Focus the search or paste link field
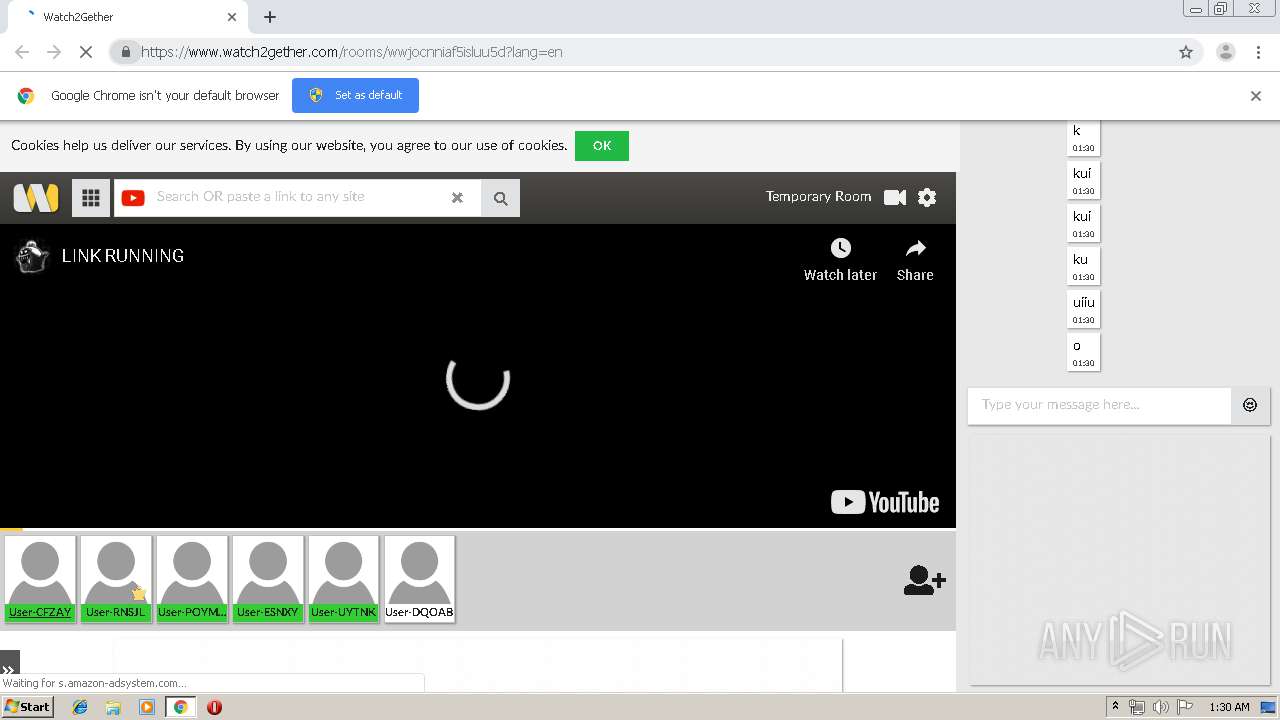 (x=300, y=198)
